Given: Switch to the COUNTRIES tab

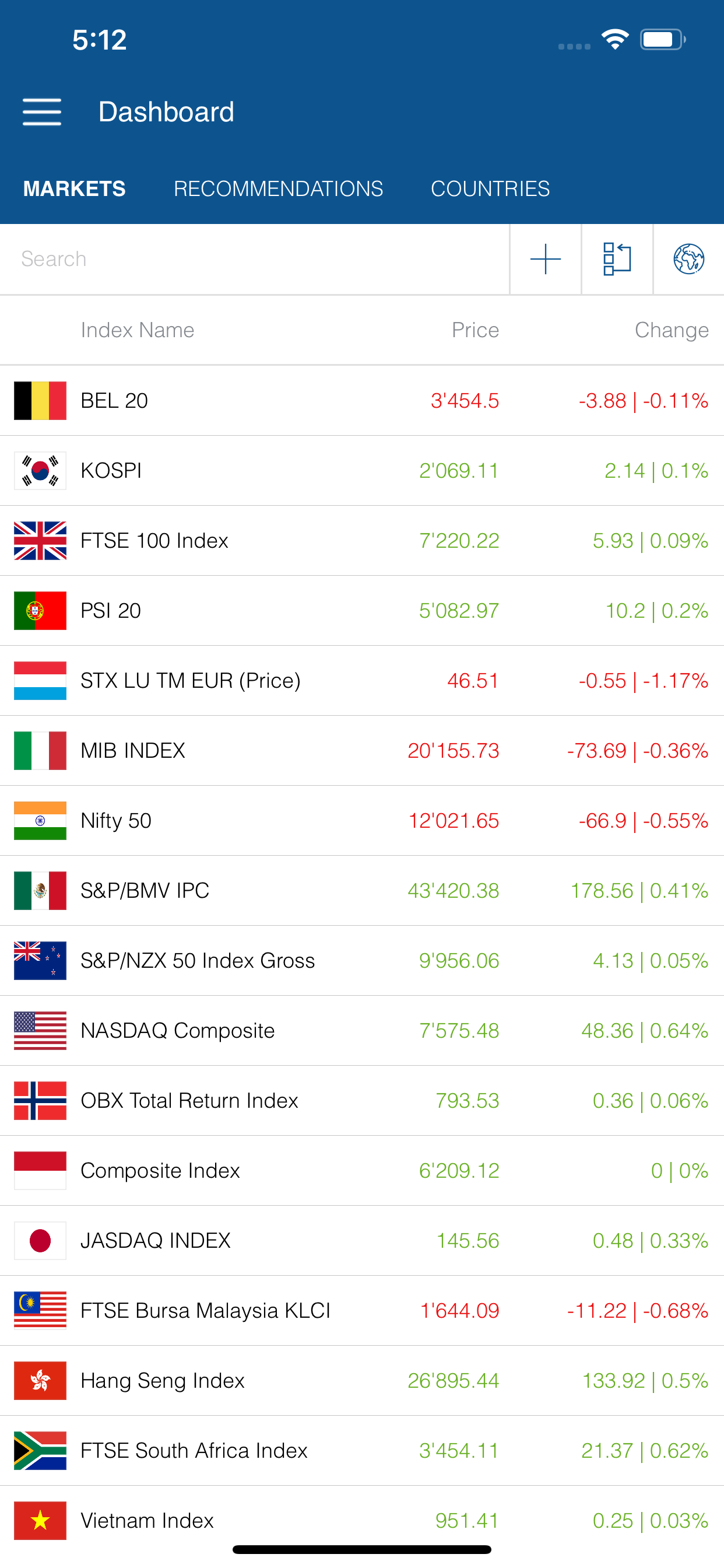Looking at the screenshot, I should tap(490, 188).
